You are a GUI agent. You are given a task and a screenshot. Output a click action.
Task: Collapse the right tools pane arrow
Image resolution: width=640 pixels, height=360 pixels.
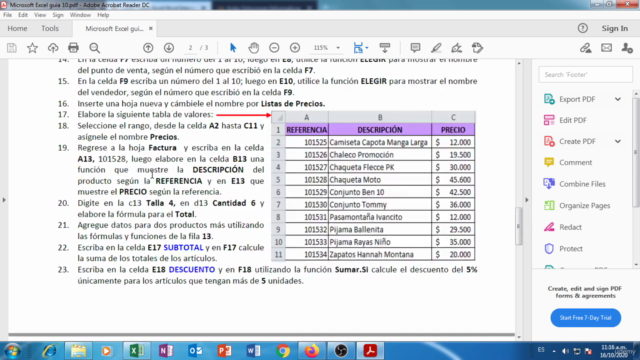pos(527,200)
